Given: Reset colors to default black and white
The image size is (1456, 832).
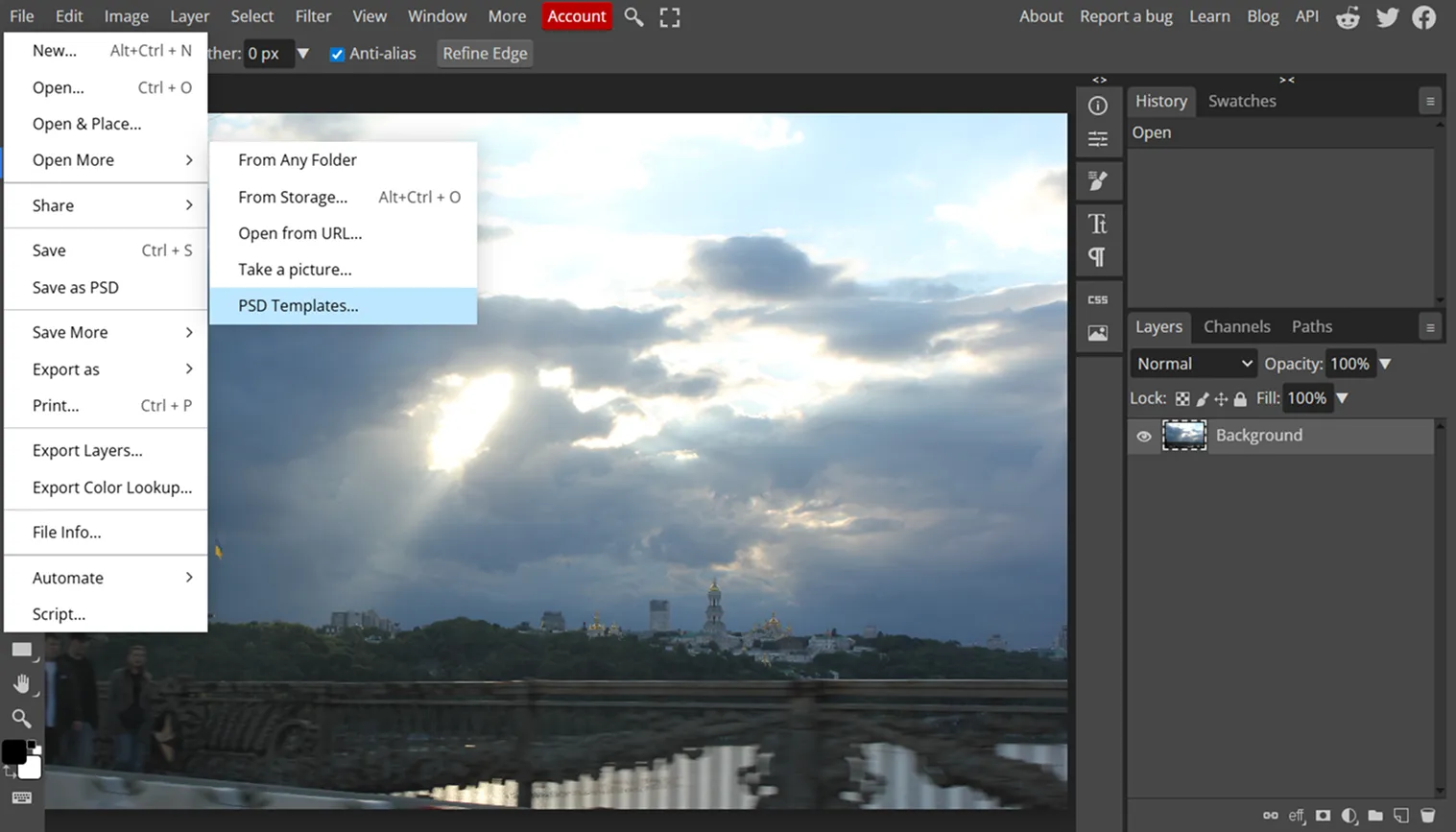Looking at the screenshot, I should click(33, 746).
